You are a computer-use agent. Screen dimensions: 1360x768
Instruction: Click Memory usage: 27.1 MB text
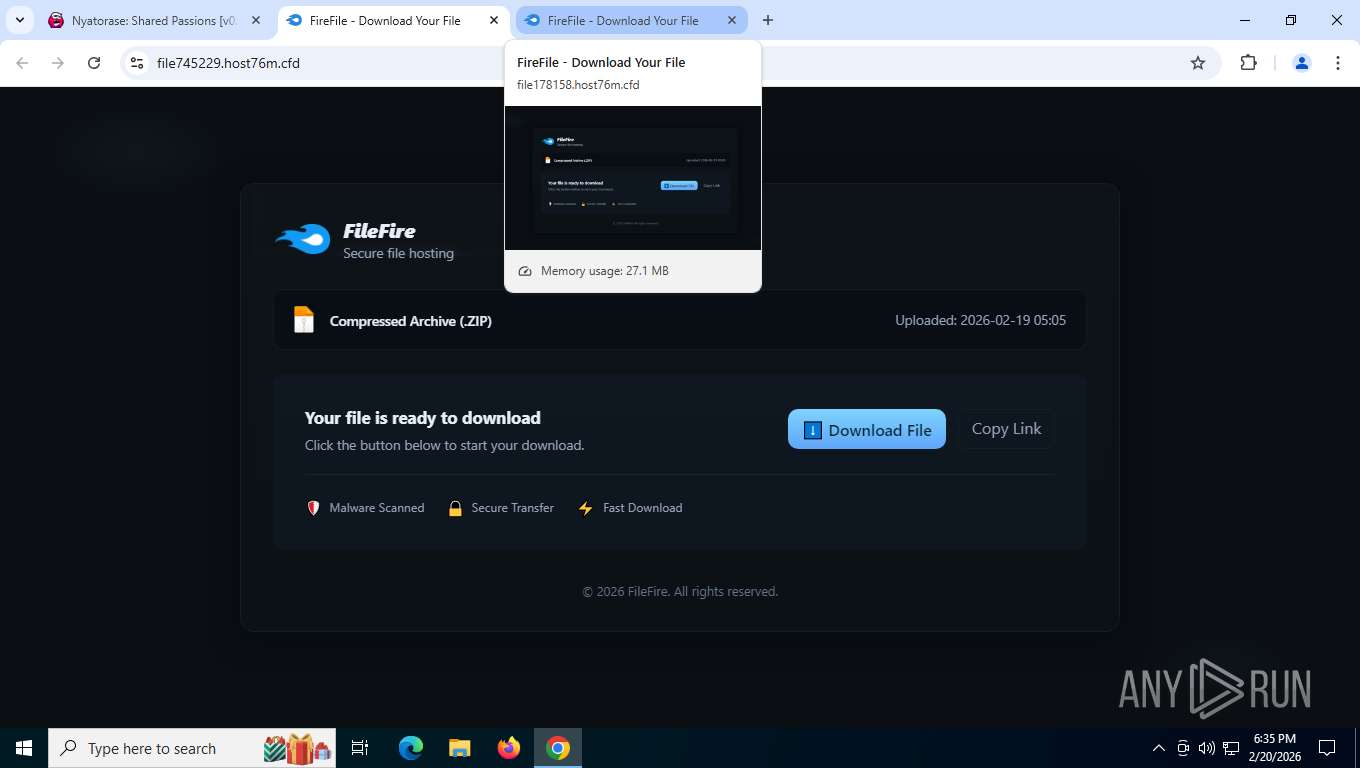pos(604,271)
